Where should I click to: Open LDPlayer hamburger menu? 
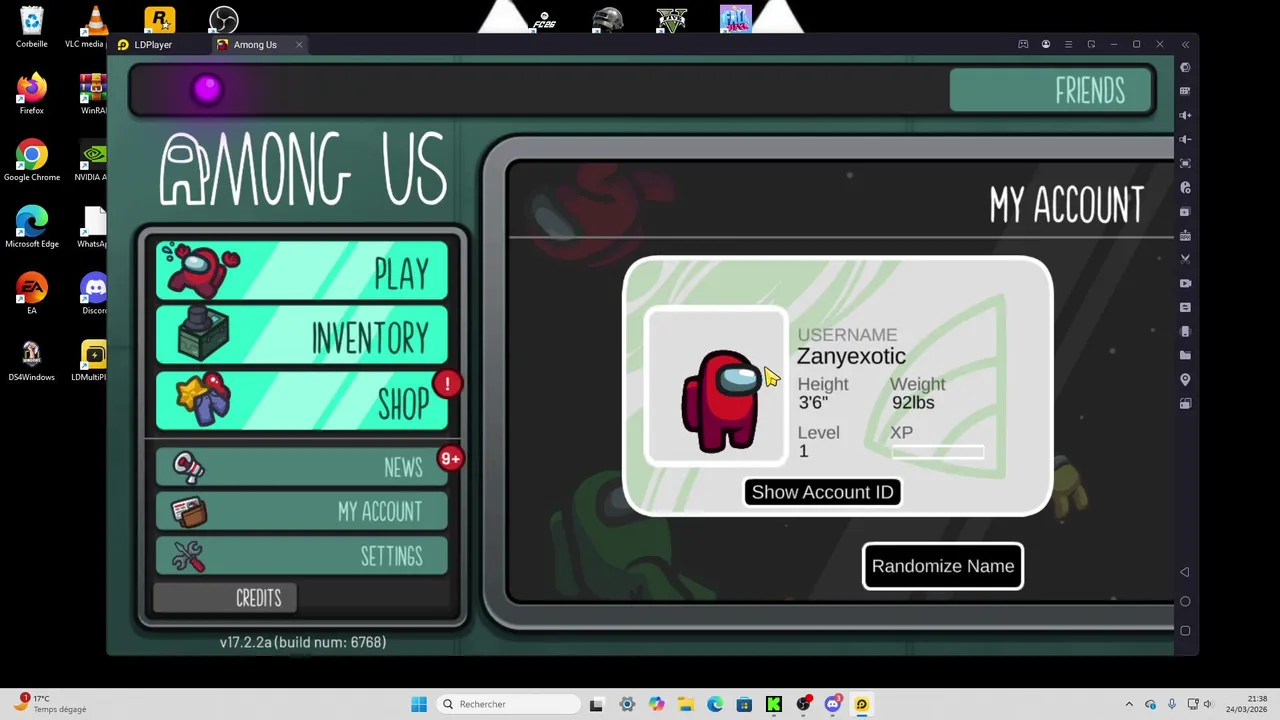coord(1068,45)
